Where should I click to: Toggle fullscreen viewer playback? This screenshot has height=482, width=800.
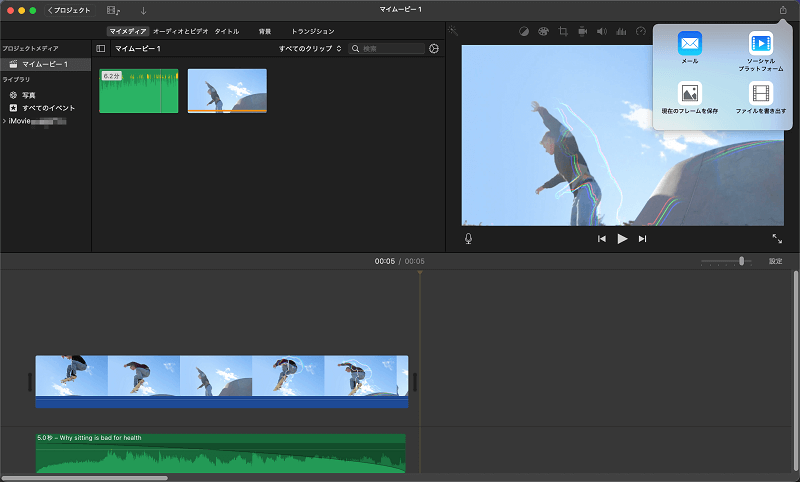[x=777, y=238]
